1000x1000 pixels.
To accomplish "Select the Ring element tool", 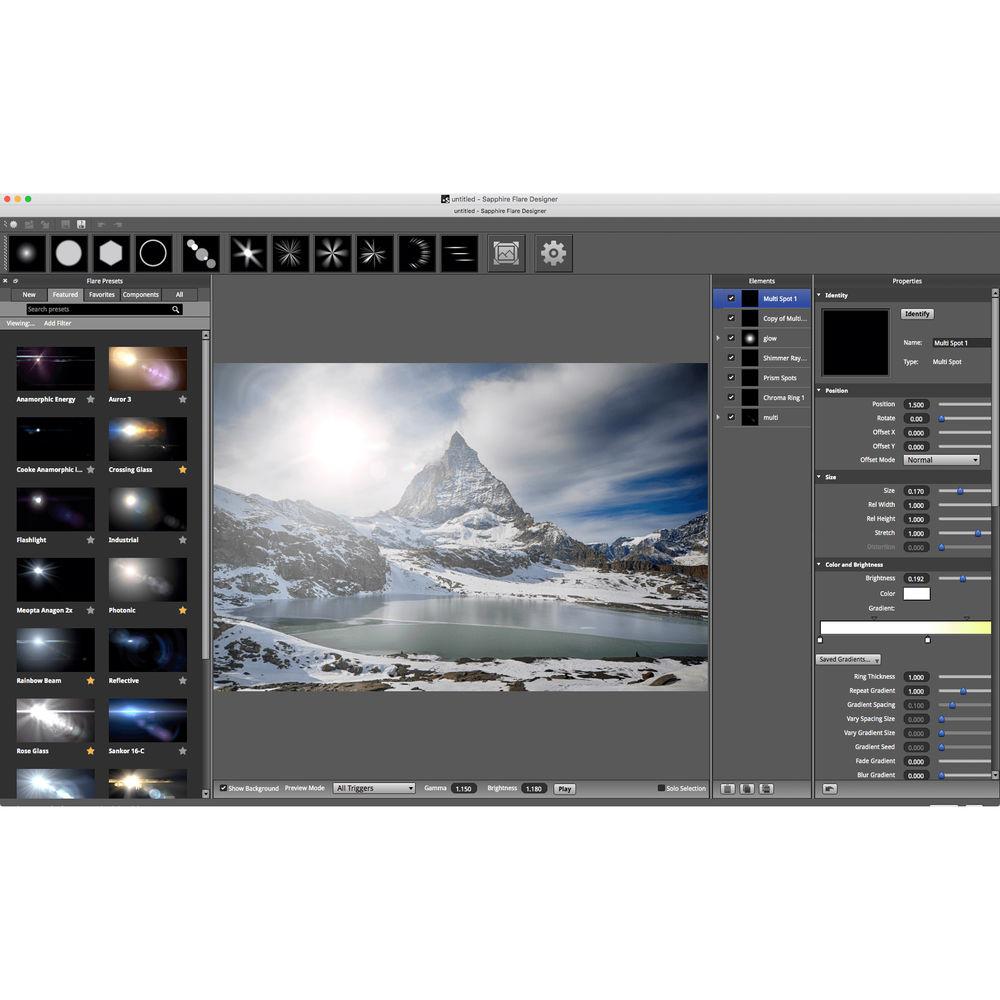I will coord(153,253).
